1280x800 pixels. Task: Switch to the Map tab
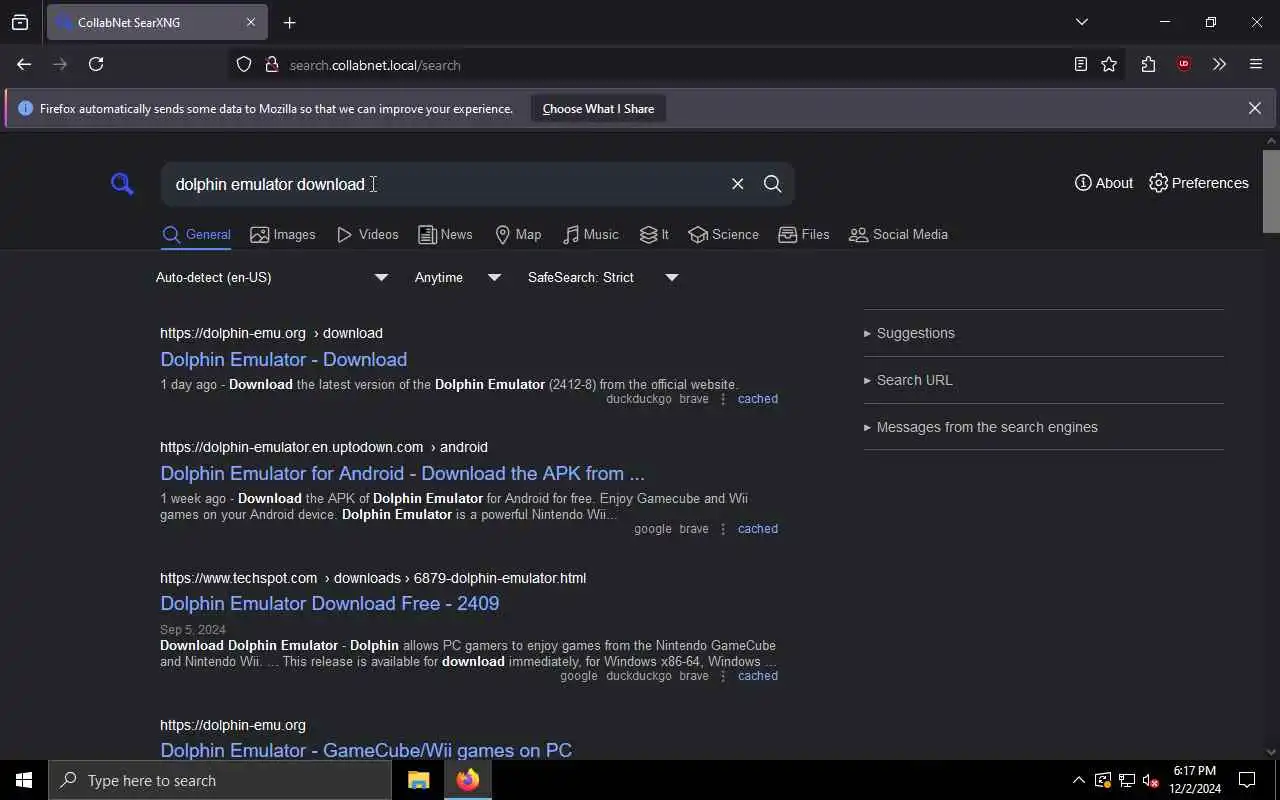[518, 235]
